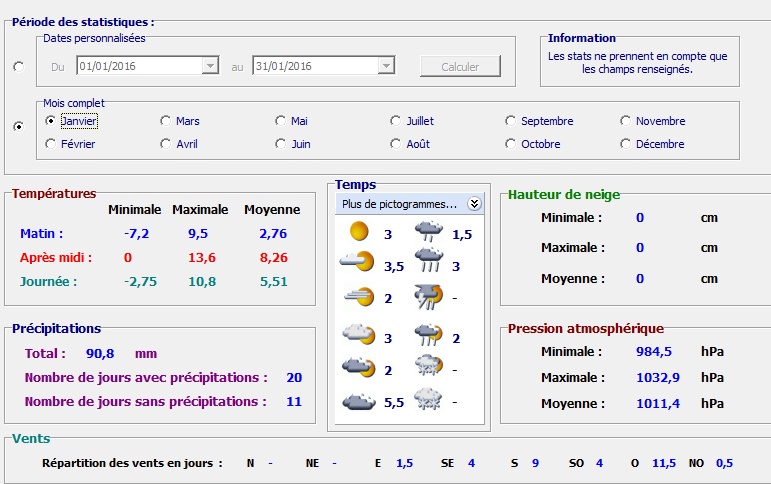Select the Dates personnalisées radio button
This screenshot has width=771, height=484.
pyautogui.click(x=19, y=66)
